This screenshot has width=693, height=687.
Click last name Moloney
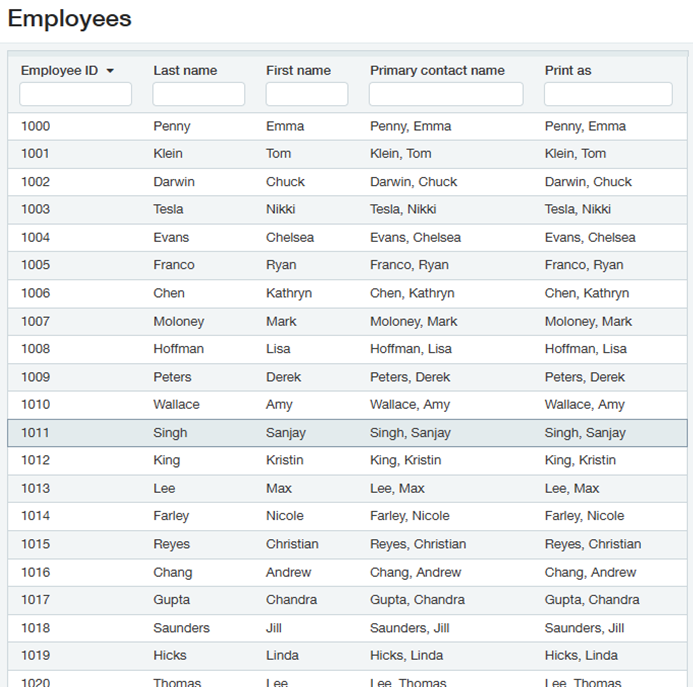coord(179,321)
